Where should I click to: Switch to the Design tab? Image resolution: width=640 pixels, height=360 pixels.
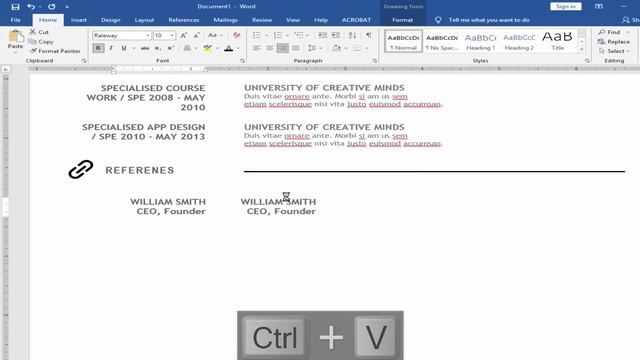click(x=111, y=20)
